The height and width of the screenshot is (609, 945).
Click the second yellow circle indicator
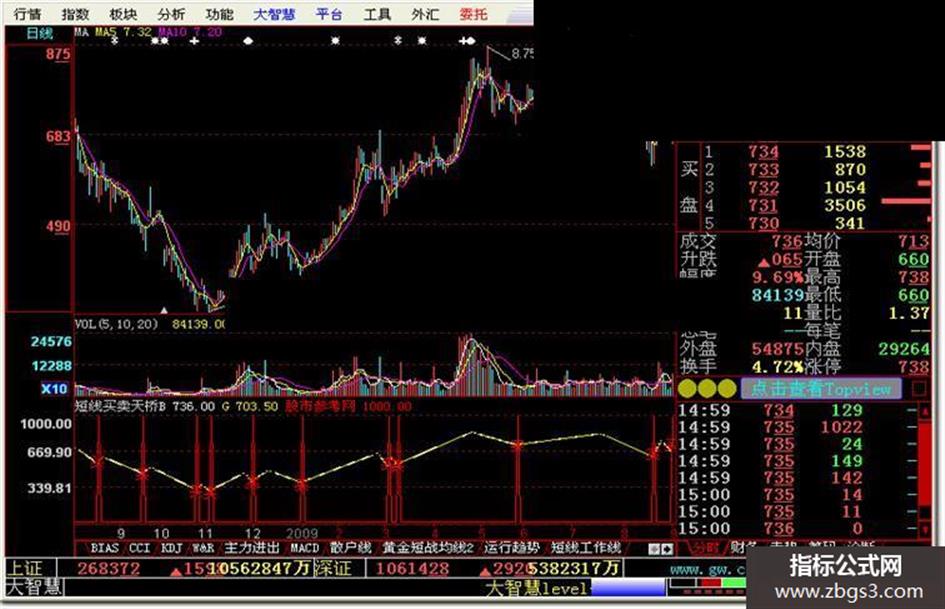click(708, 388)
